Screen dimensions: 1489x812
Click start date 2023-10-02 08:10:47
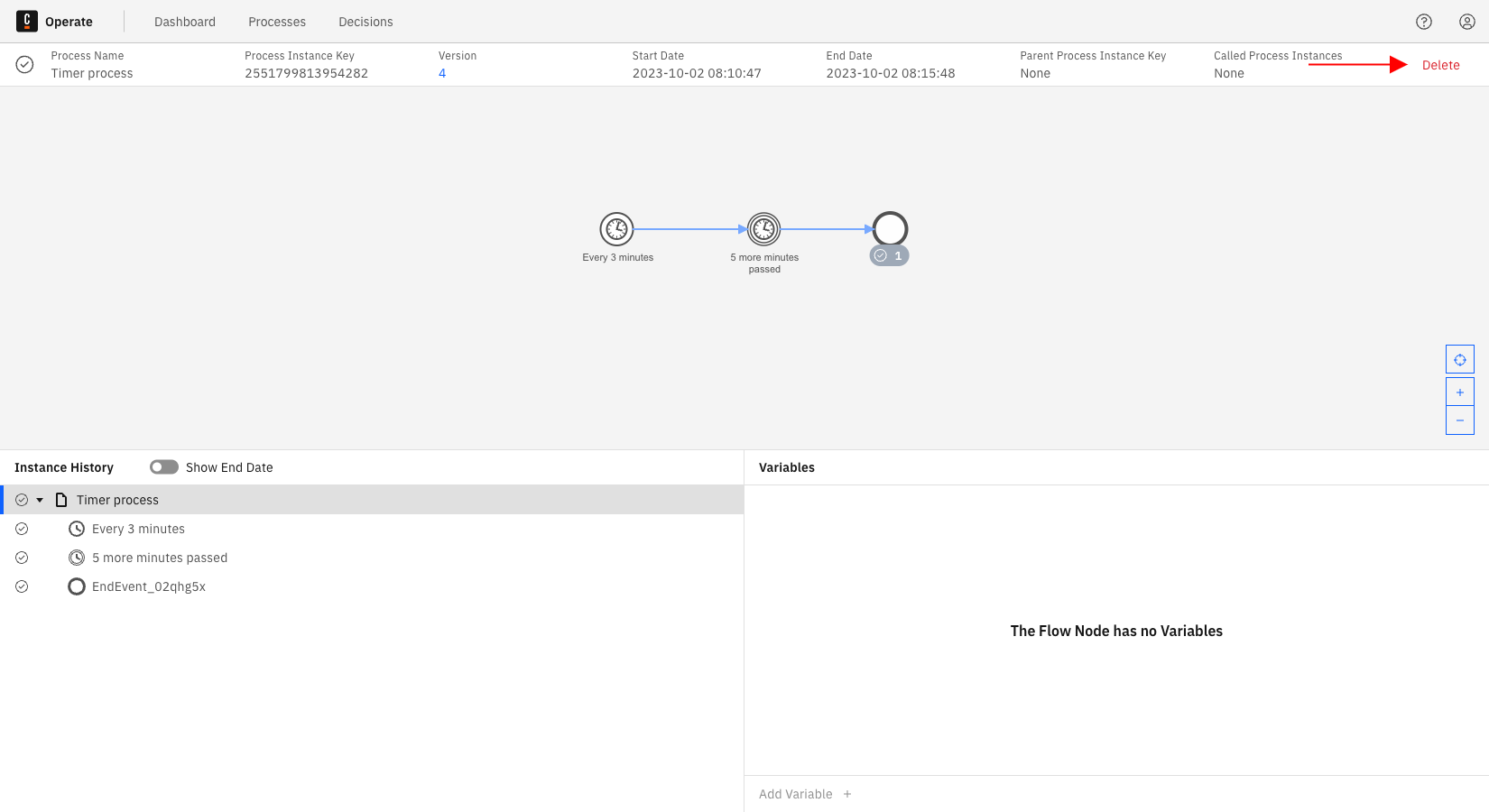tap(697, 73)
